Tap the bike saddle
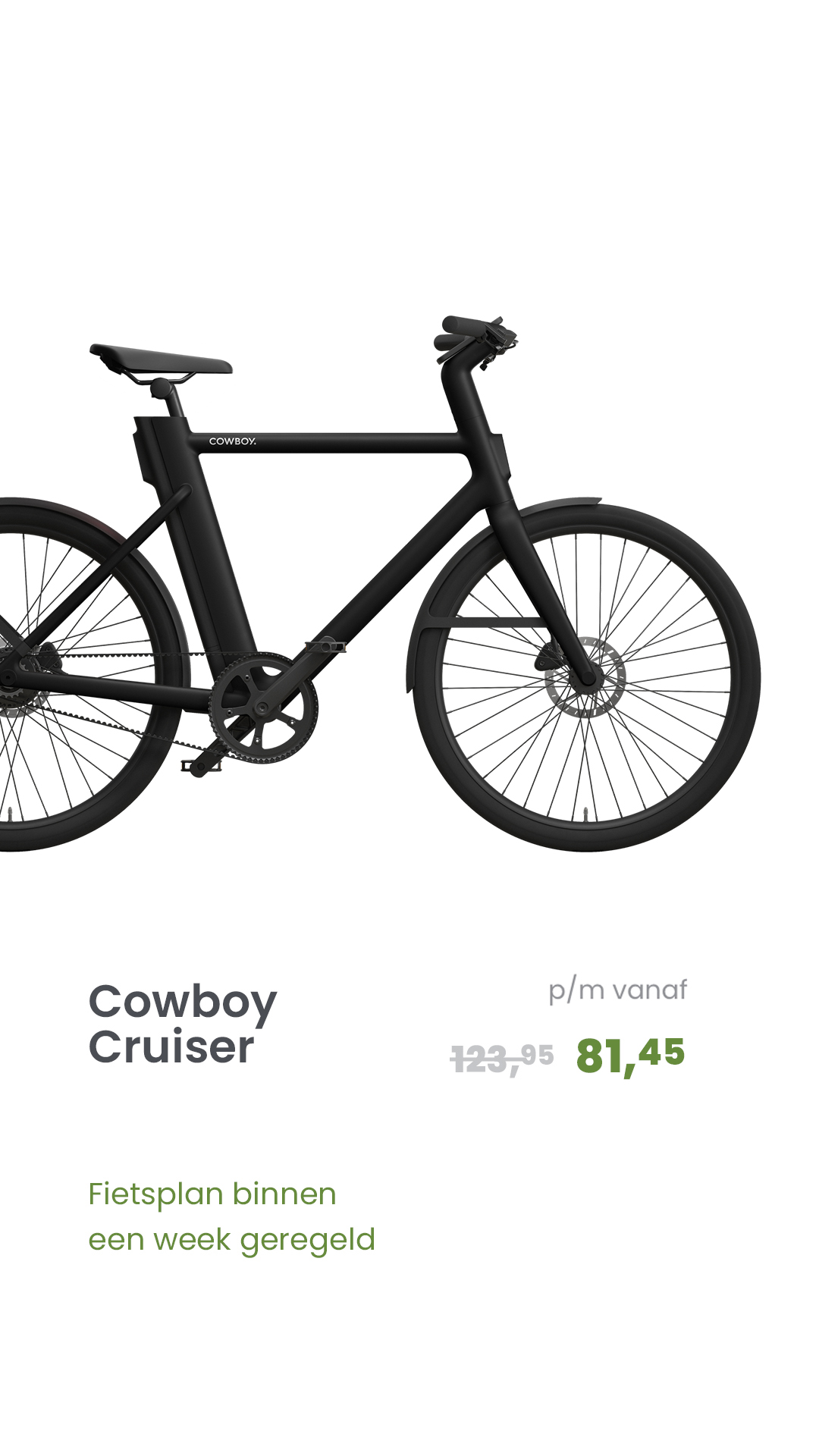The height and width of the screenshot is (1456, 819). [161, 359]
